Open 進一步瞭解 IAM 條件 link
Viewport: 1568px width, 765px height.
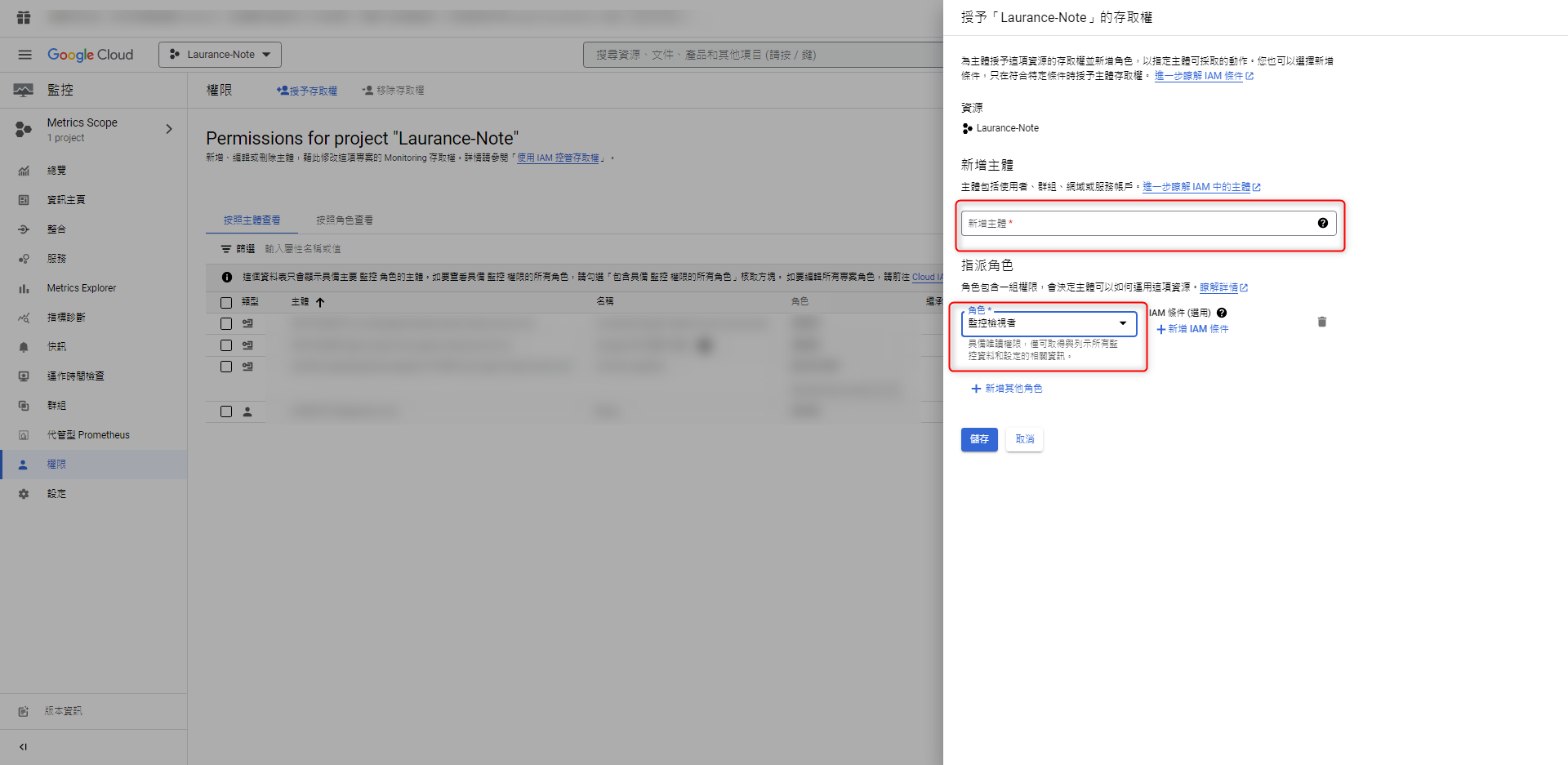[1204, 76]
